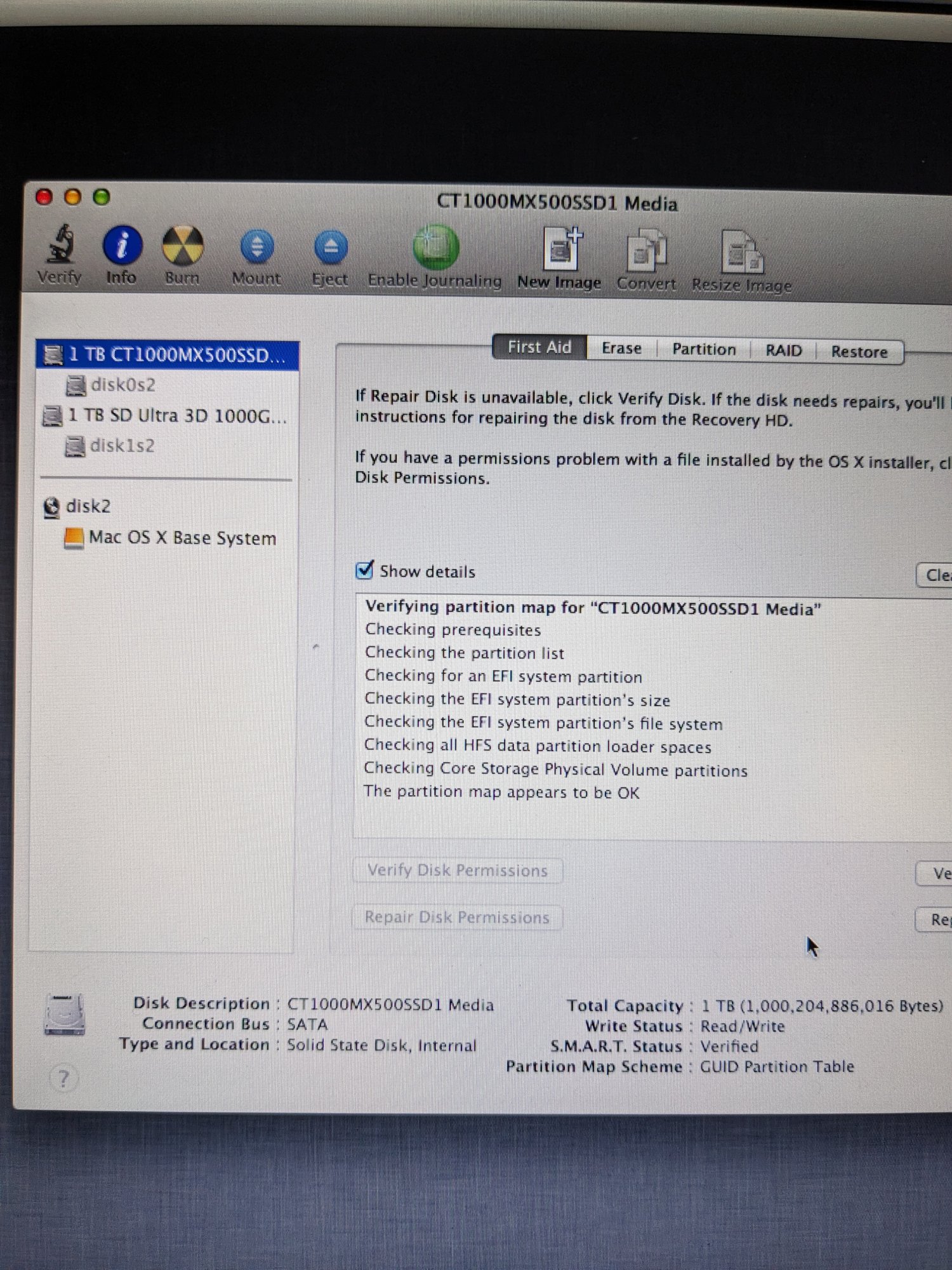Click the Verify Disk Permissions button
This screenshot has height=1270, width=952.
[x=458, y=870]
